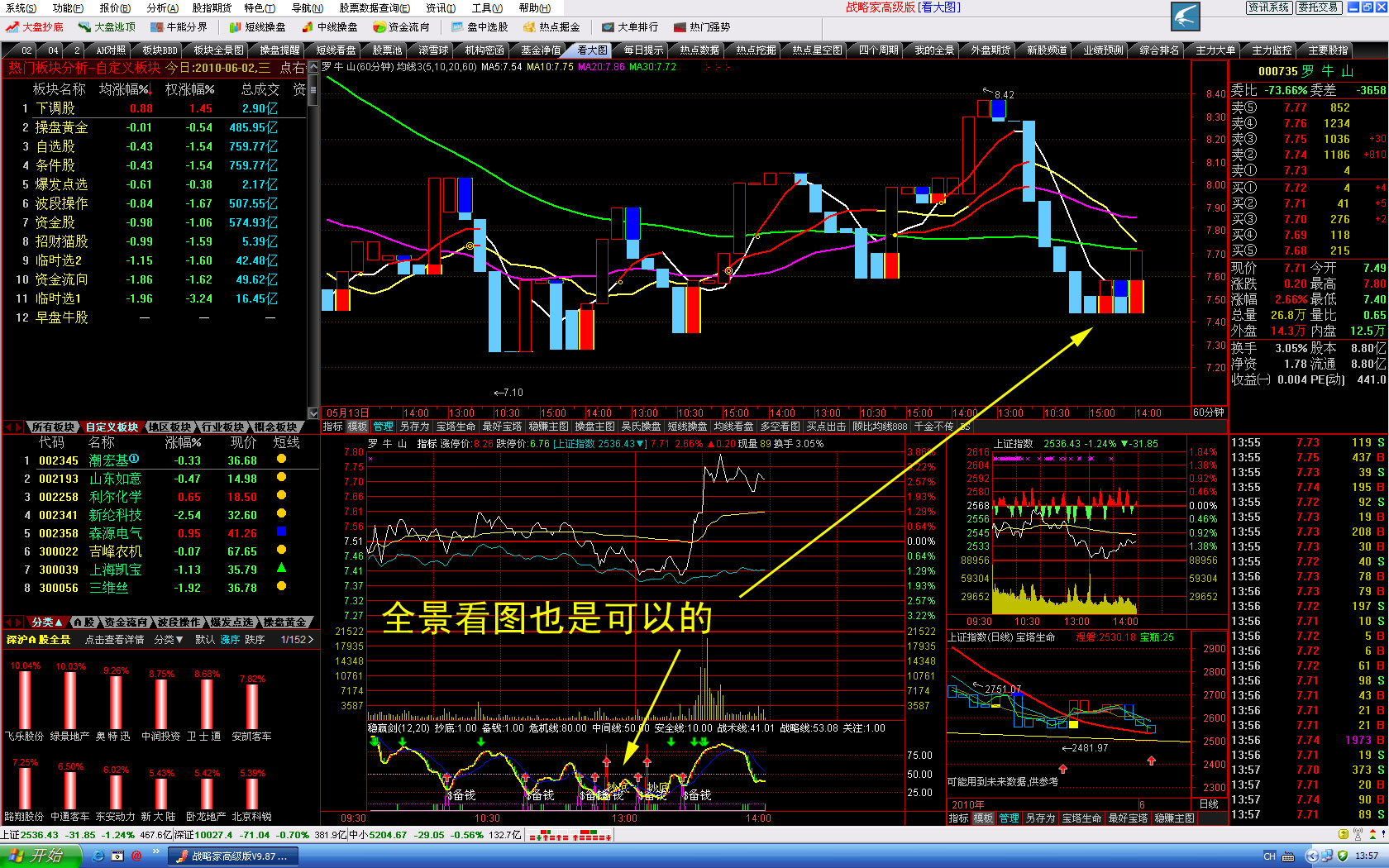The height and width of the screenshot is (868, 1389).
Task: Click the 中线操盘 toolbar icon
Action: tap(308, 27)
